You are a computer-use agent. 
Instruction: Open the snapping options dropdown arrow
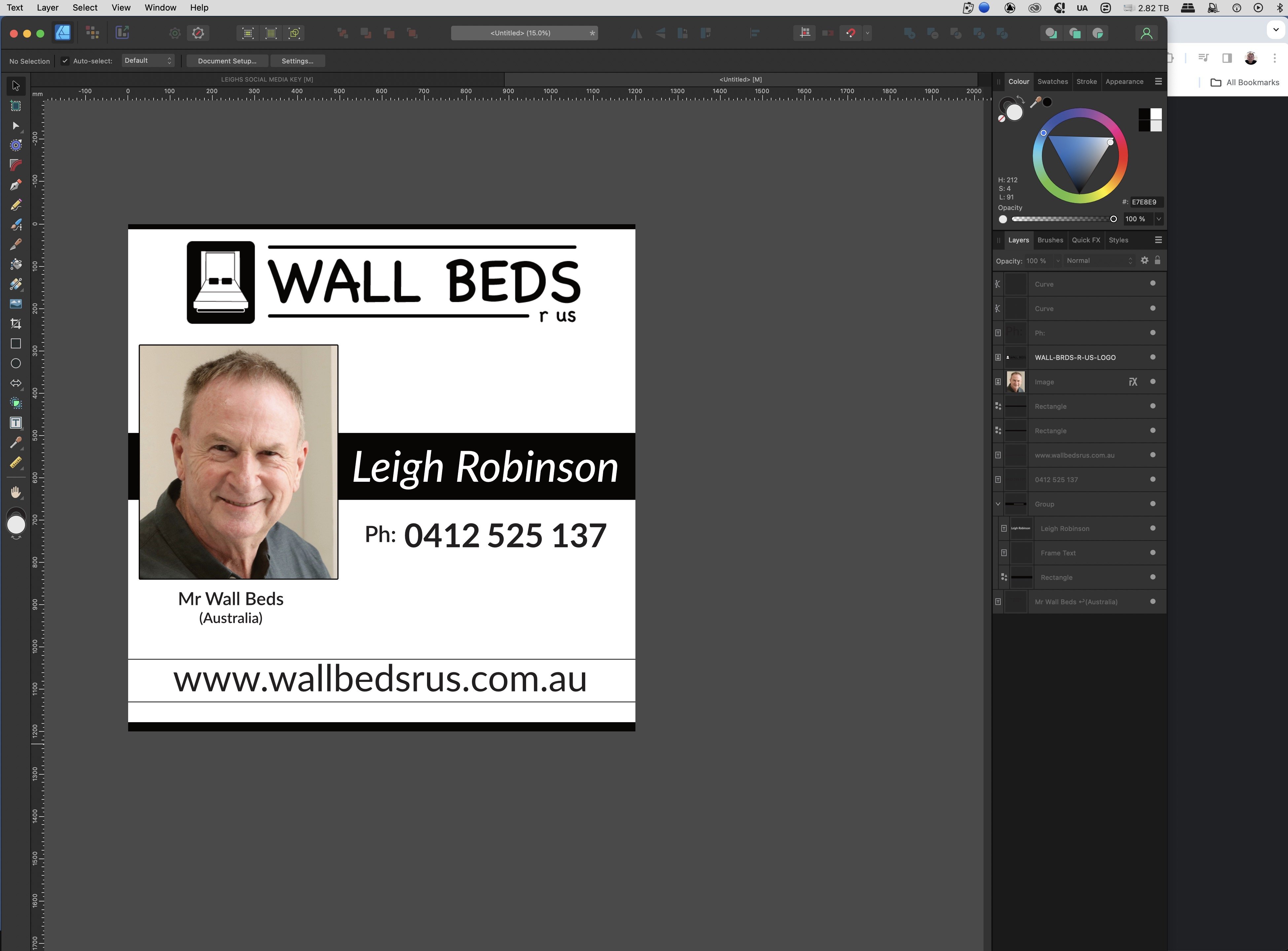[x=868, y=33]
